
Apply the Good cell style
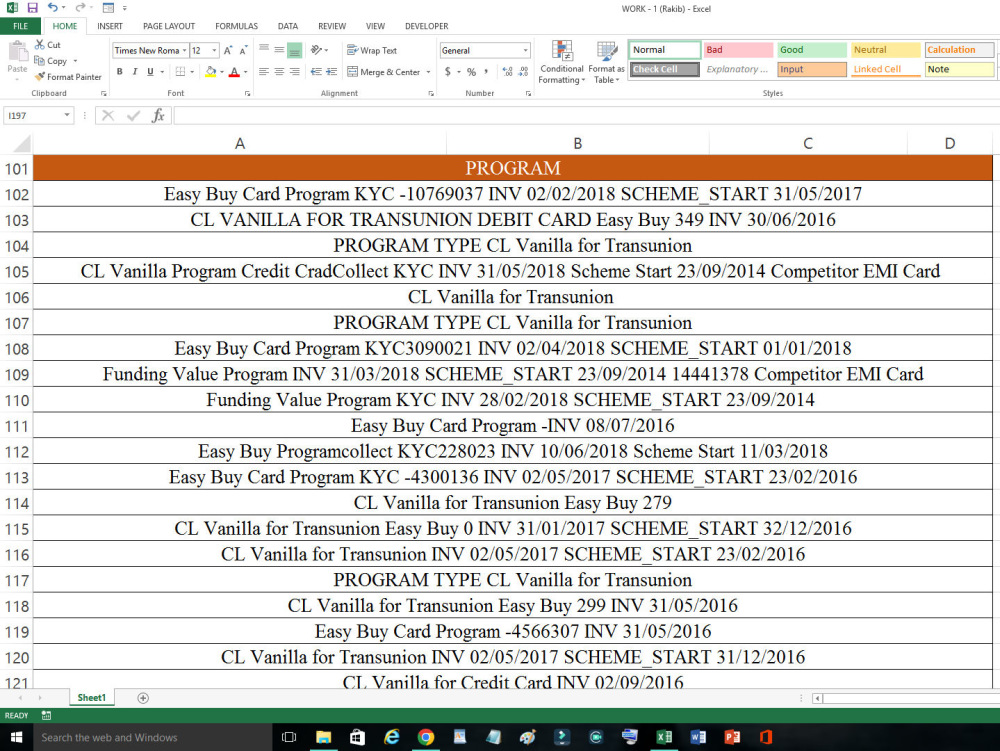coord(812,50)
